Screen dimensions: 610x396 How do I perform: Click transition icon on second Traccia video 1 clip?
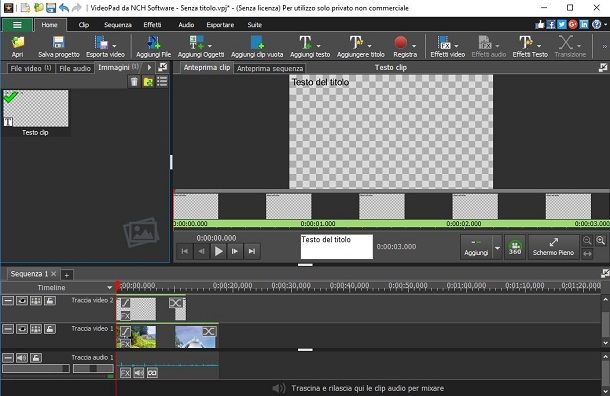coord(209,331)
